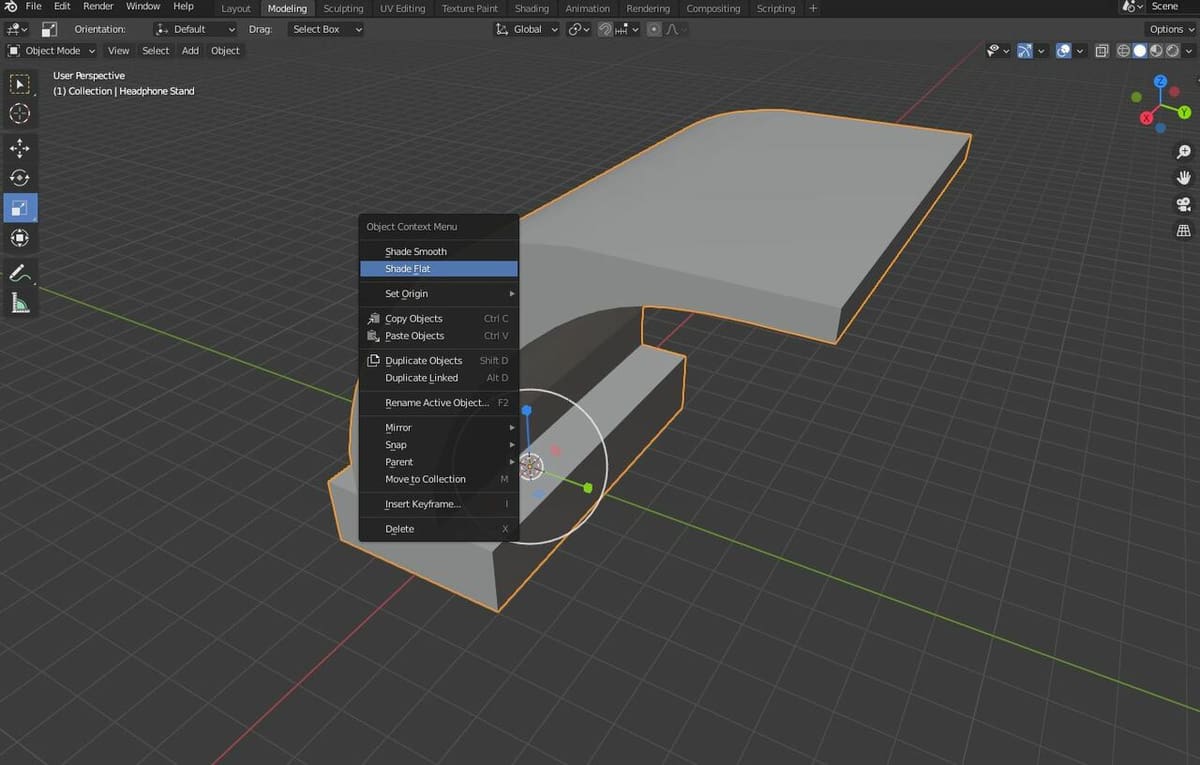Screen dimensions: 1200x765
Task: Expand the Global transform orientation dropdown
Action: tap(528, 29)
